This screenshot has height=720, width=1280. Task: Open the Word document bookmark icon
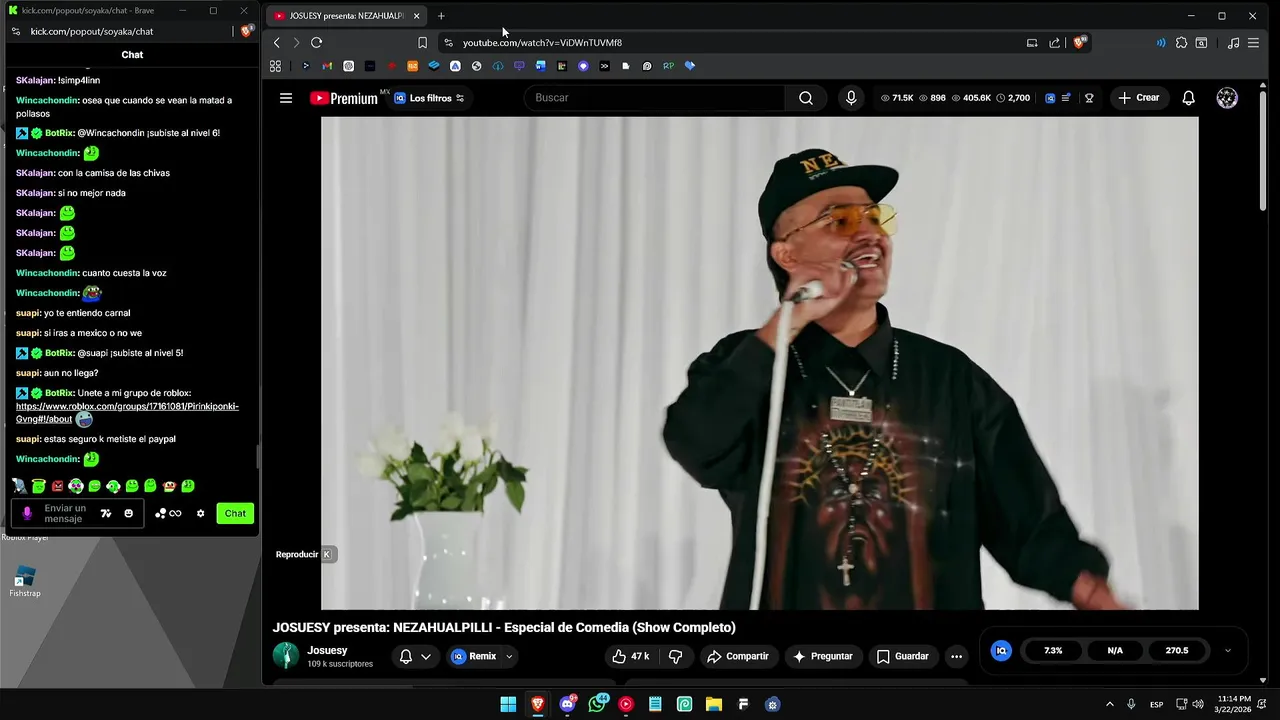click(540, 66)
